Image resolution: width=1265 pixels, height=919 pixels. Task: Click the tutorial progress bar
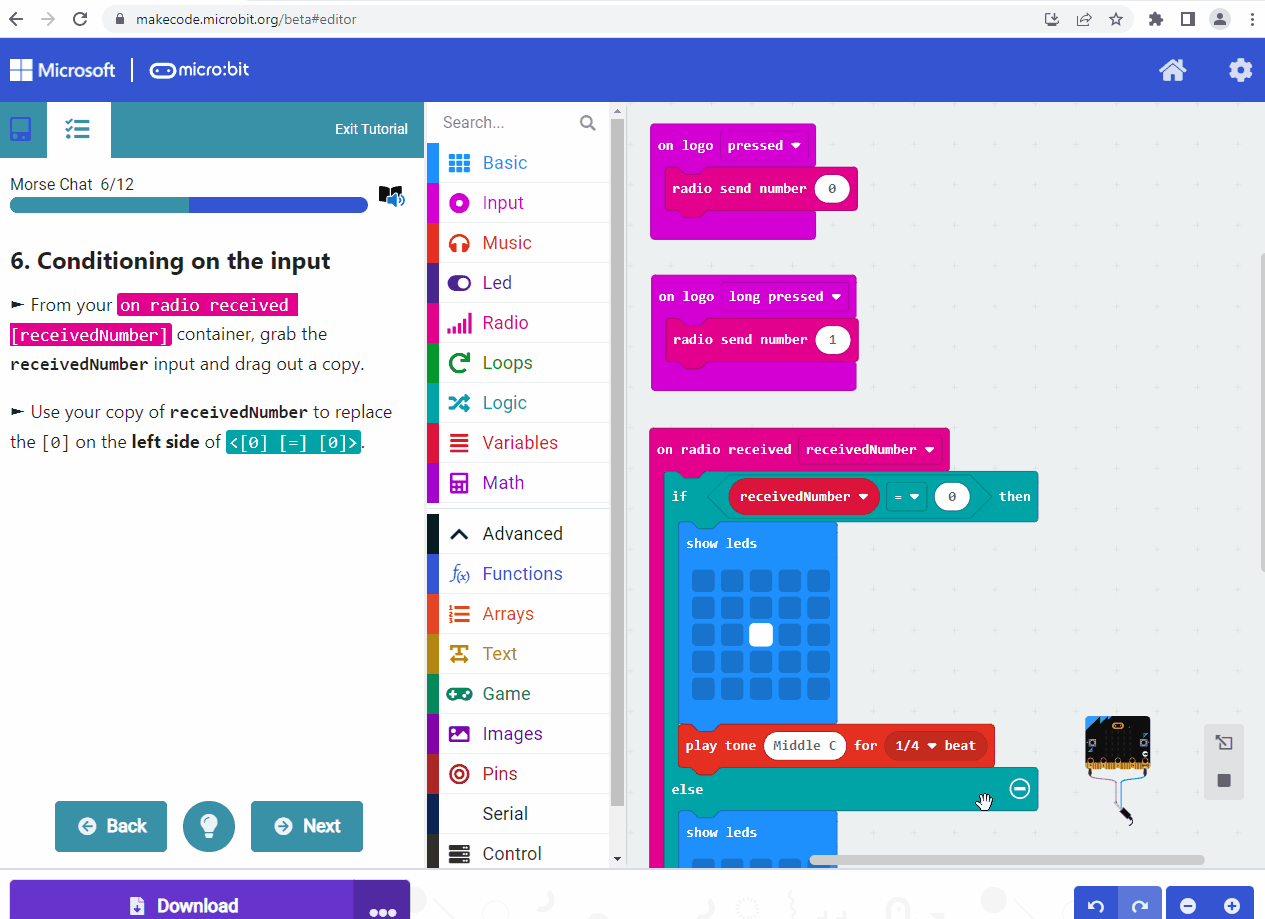(188, 205)
